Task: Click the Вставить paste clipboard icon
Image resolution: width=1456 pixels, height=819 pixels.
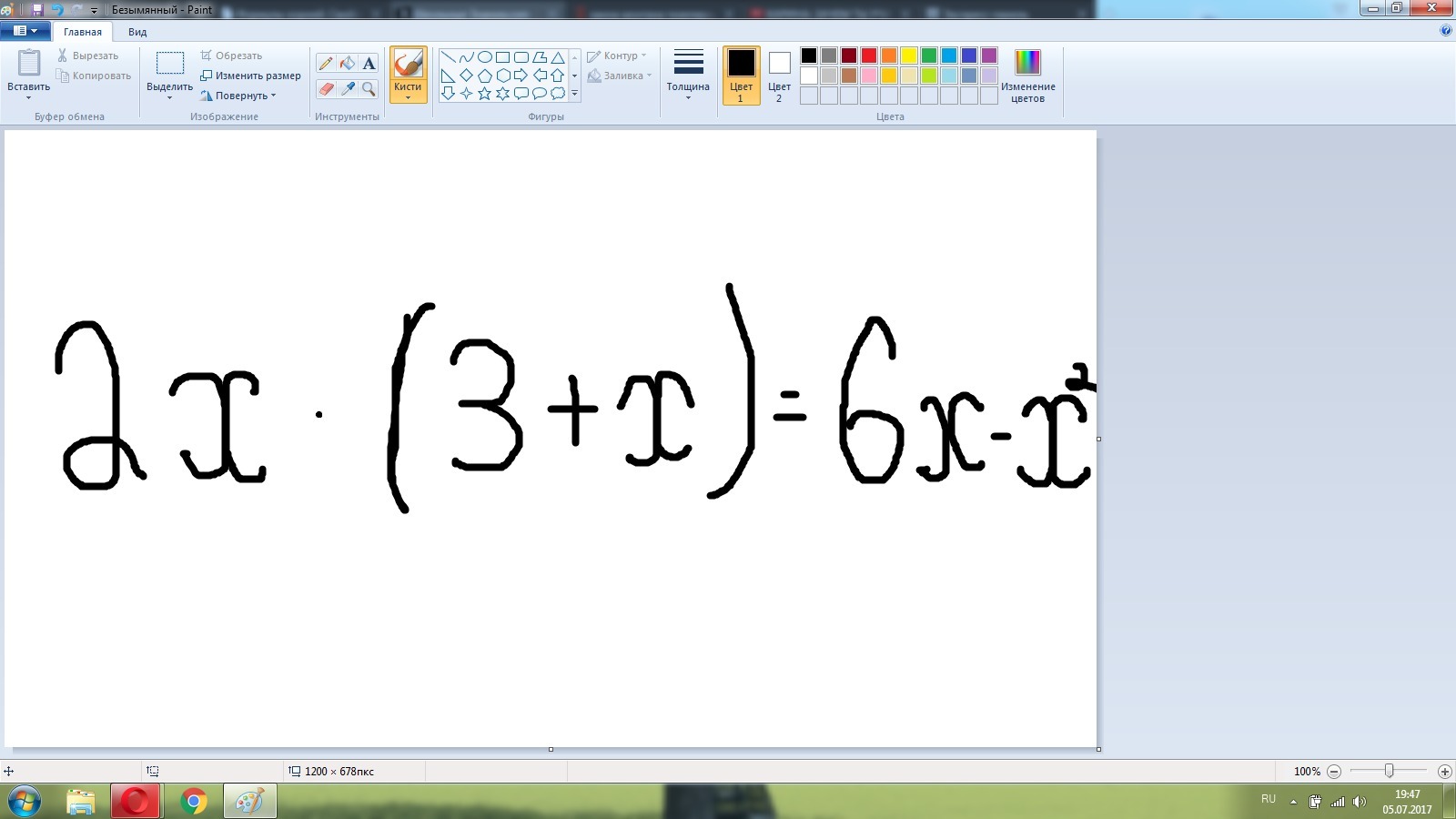Action: coord(29,63)
